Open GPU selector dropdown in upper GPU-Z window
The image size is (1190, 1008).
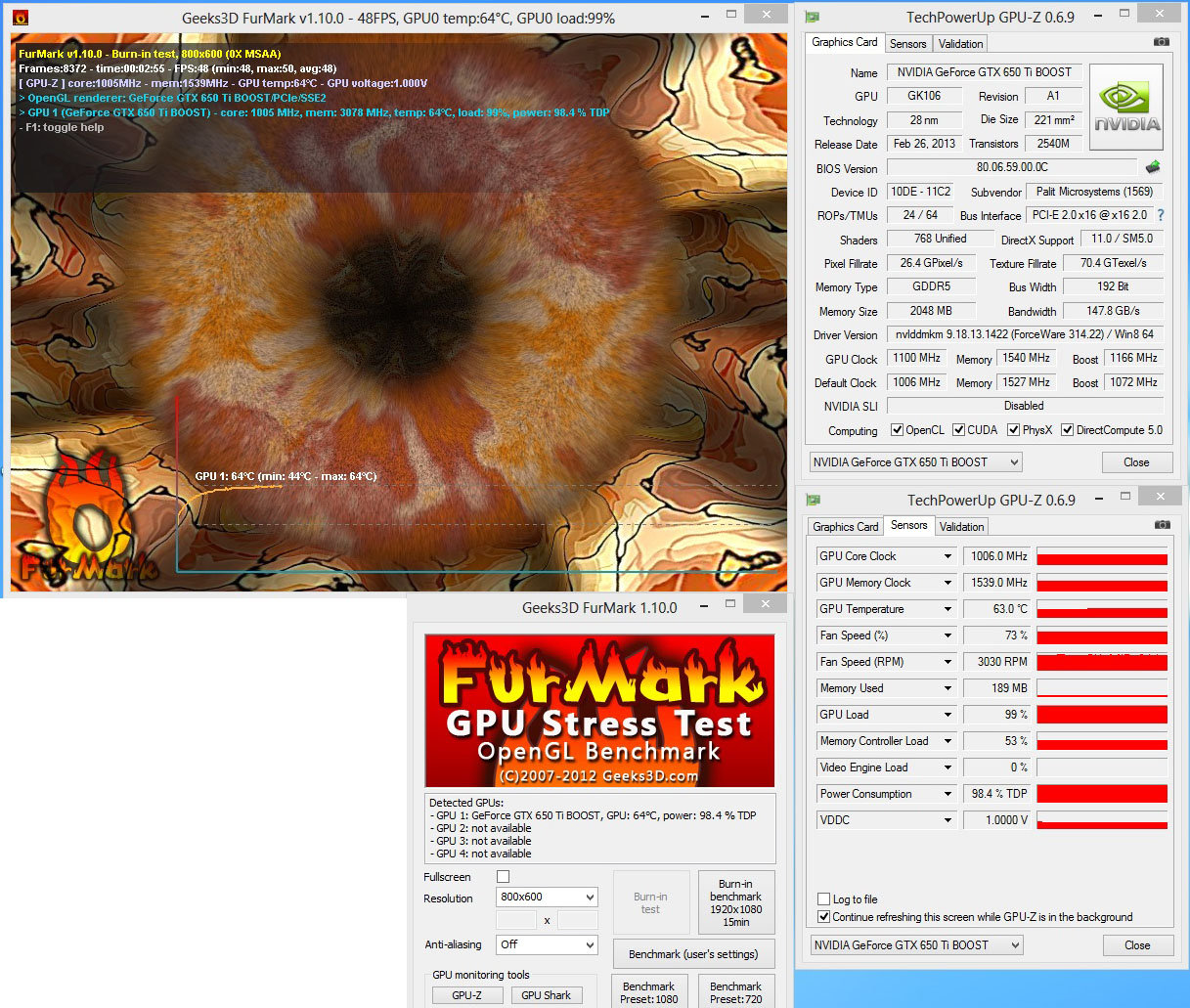(916, 462)
